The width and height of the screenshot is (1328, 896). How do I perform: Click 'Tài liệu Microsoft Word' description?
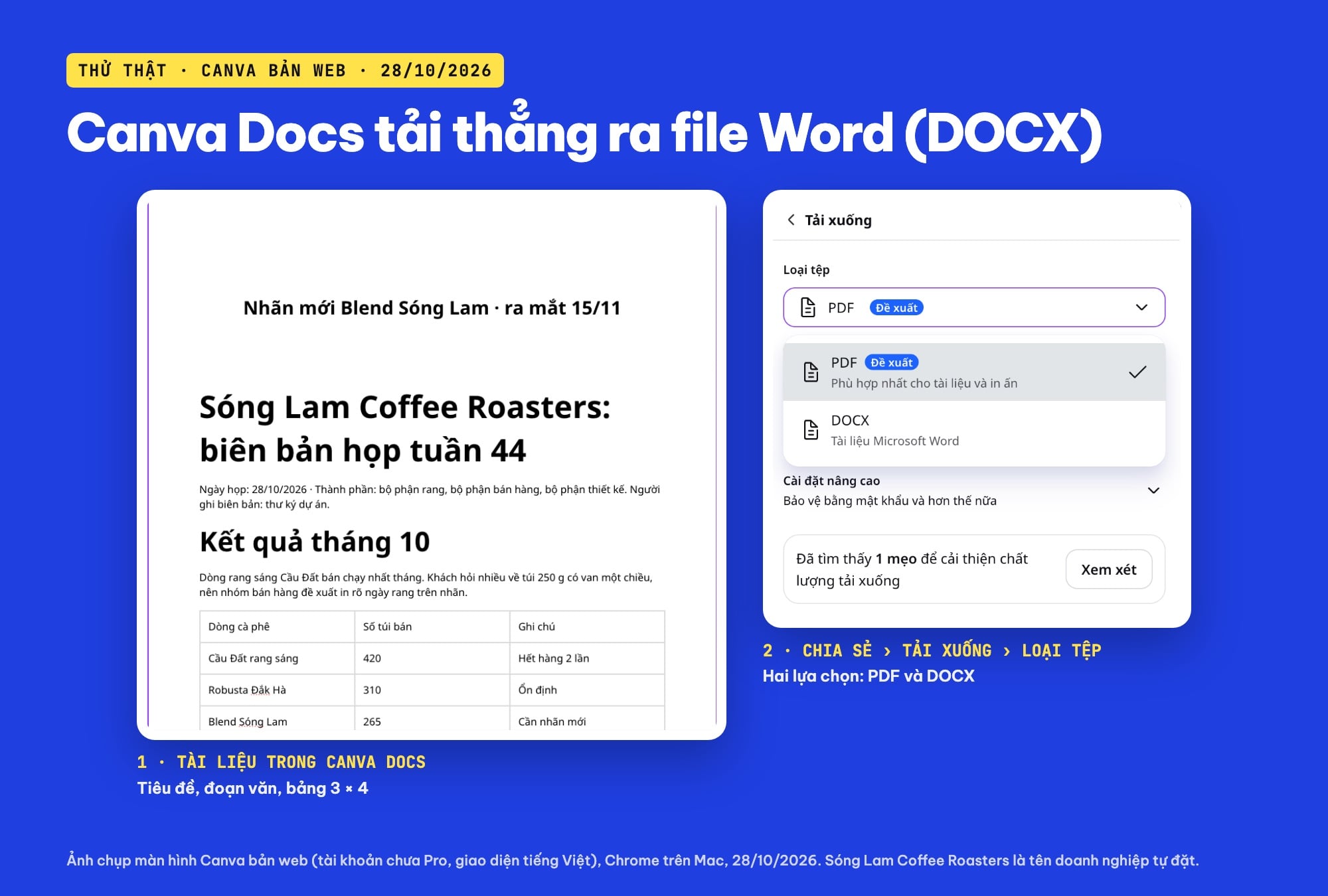point(895,441)
